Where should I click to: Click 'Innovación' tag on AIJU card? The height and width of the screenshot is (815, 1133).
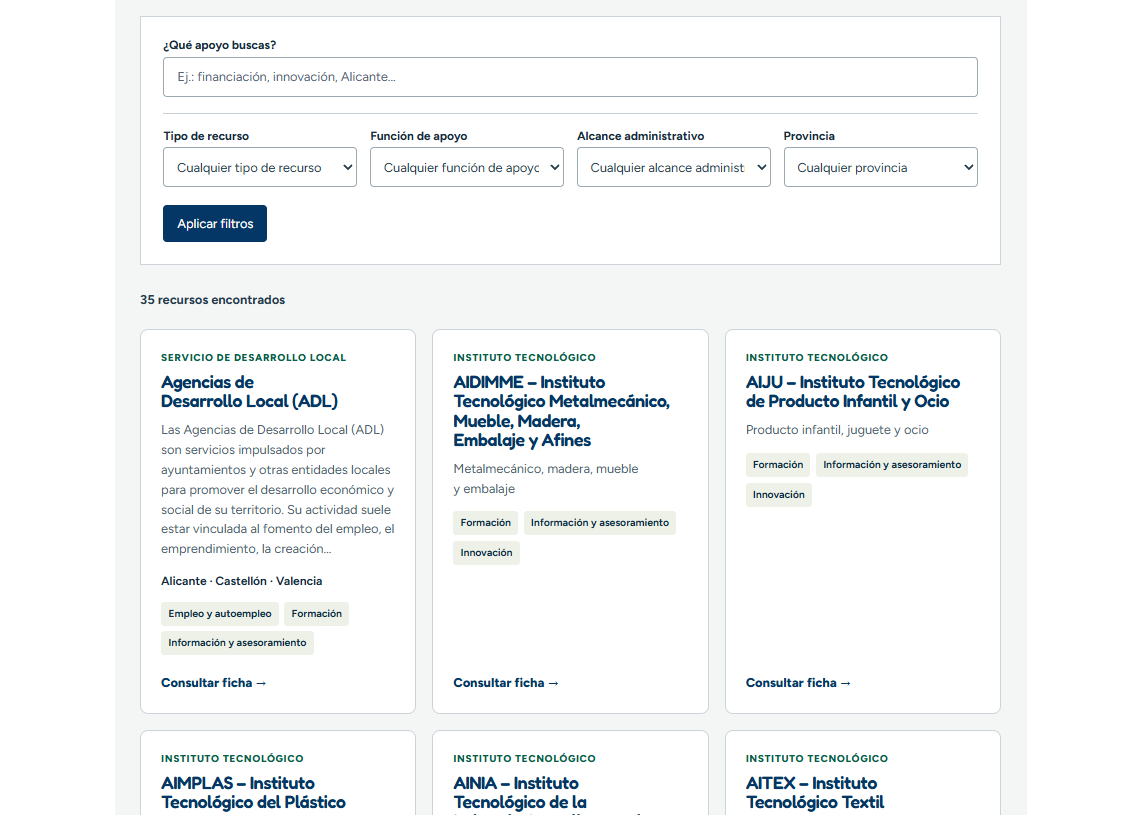click(x=778, y=495)
